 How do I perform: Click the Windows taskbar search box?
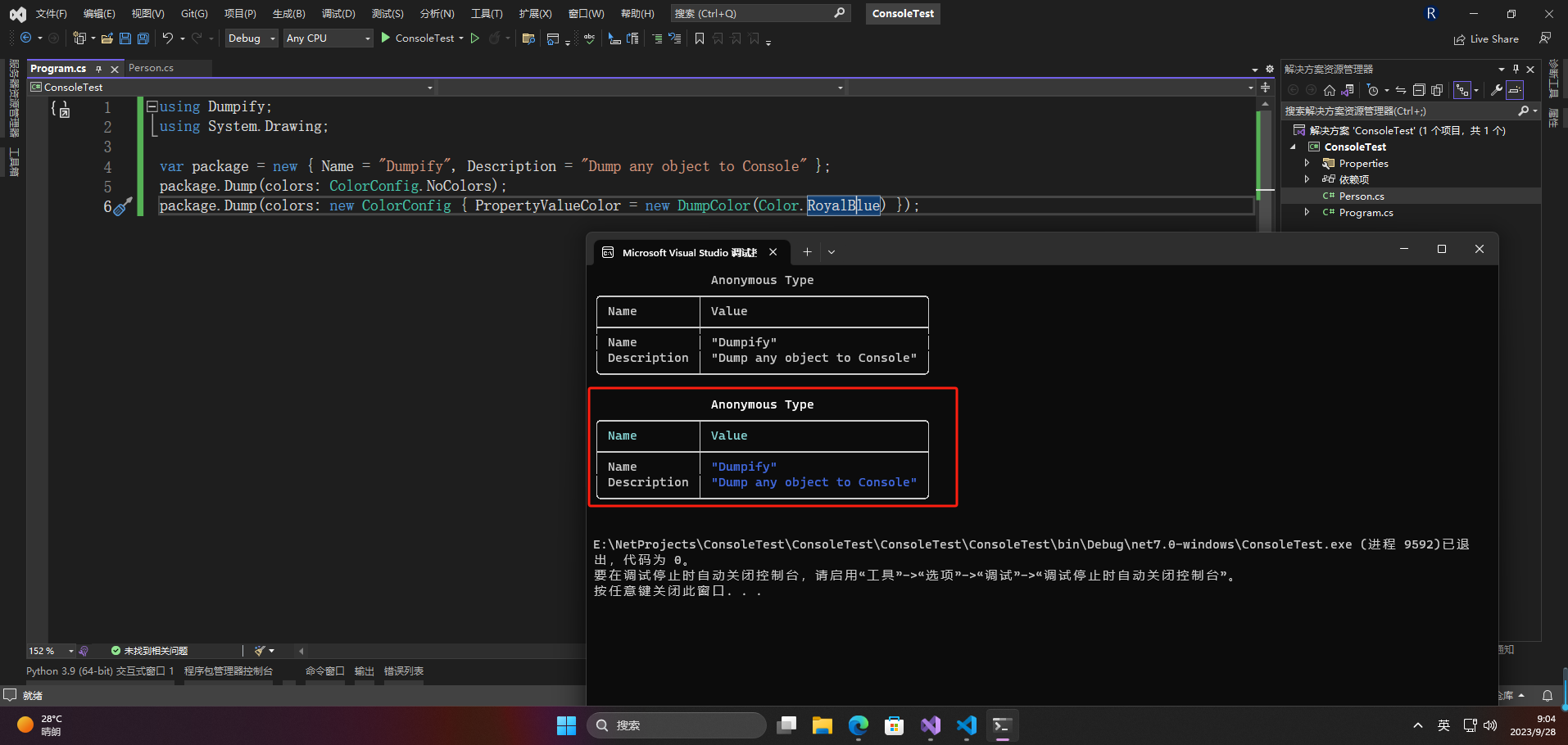coord(677,725)
